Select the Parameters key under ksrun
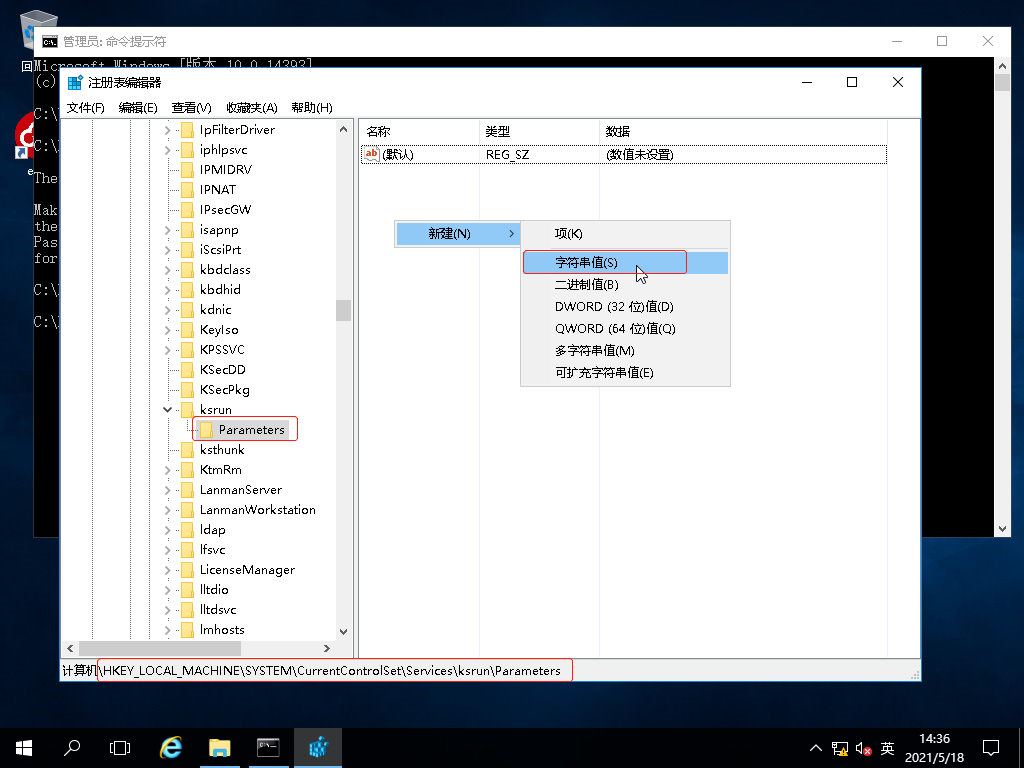Image resolution: width=1024 pixels, height=768 pixels. (x=251, y=430)
